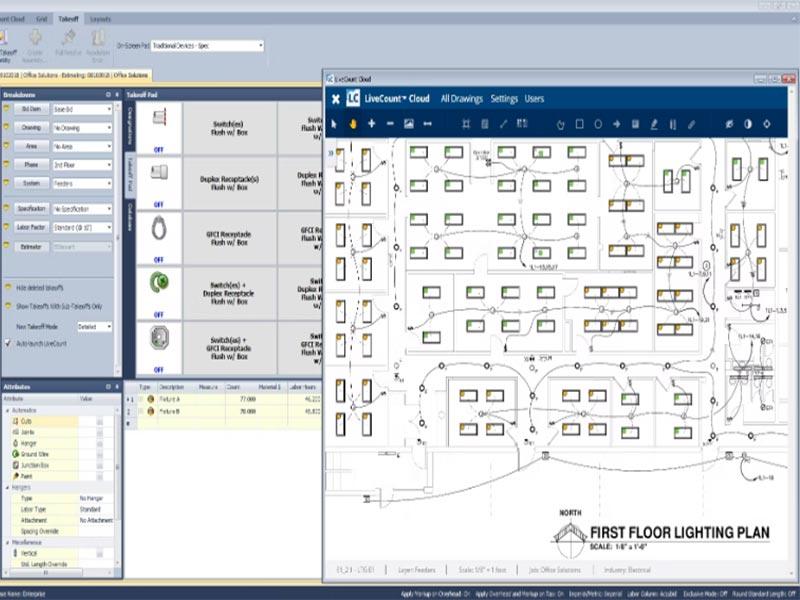Select the arrow pointer tool in LiveCount toolbar
The image size is (800, 600).
(x=333, y=122)
